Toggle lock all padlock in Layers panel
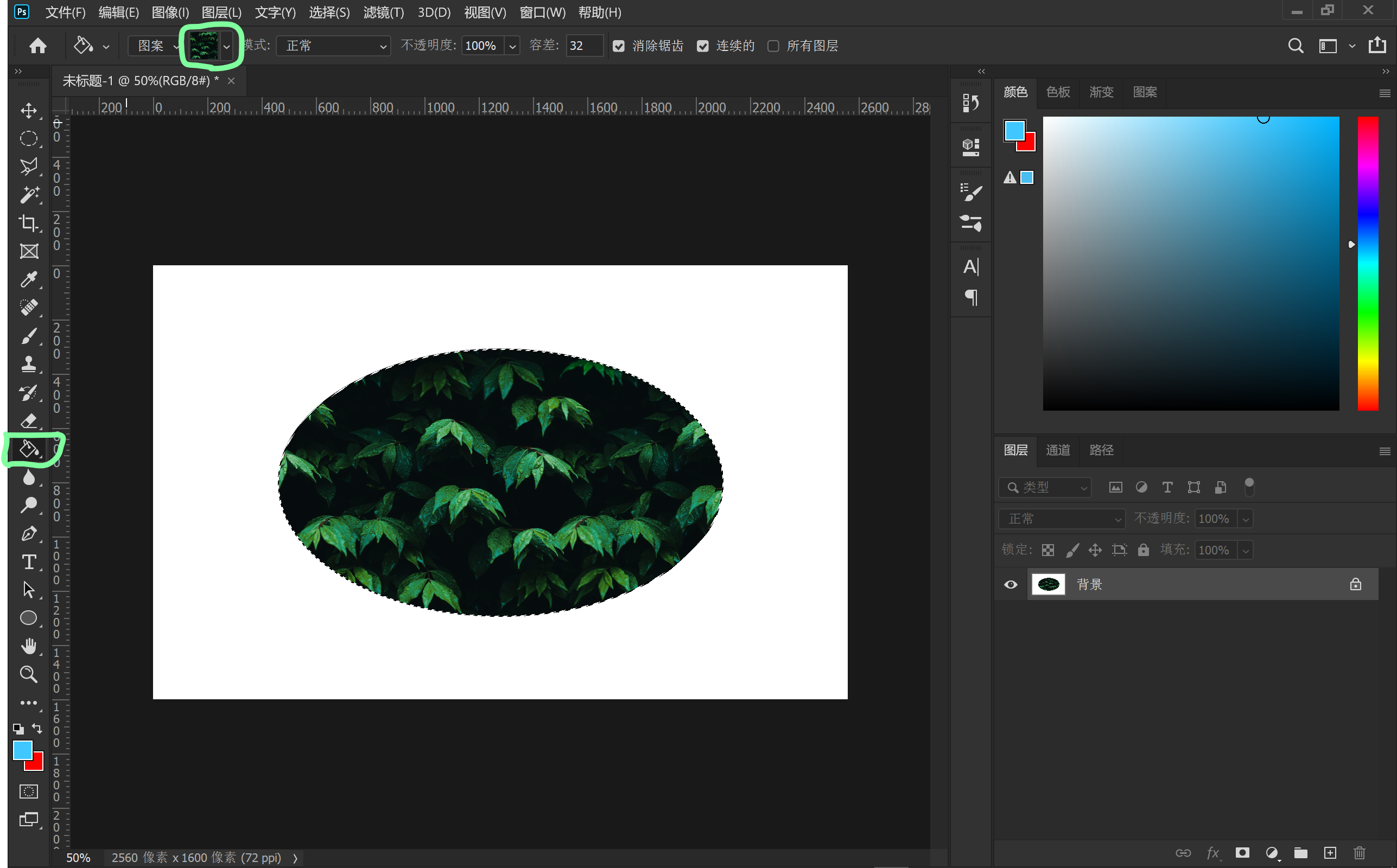Image resolution: width=1397 pixels, height=868 pixels. (x=1143, y=550)
